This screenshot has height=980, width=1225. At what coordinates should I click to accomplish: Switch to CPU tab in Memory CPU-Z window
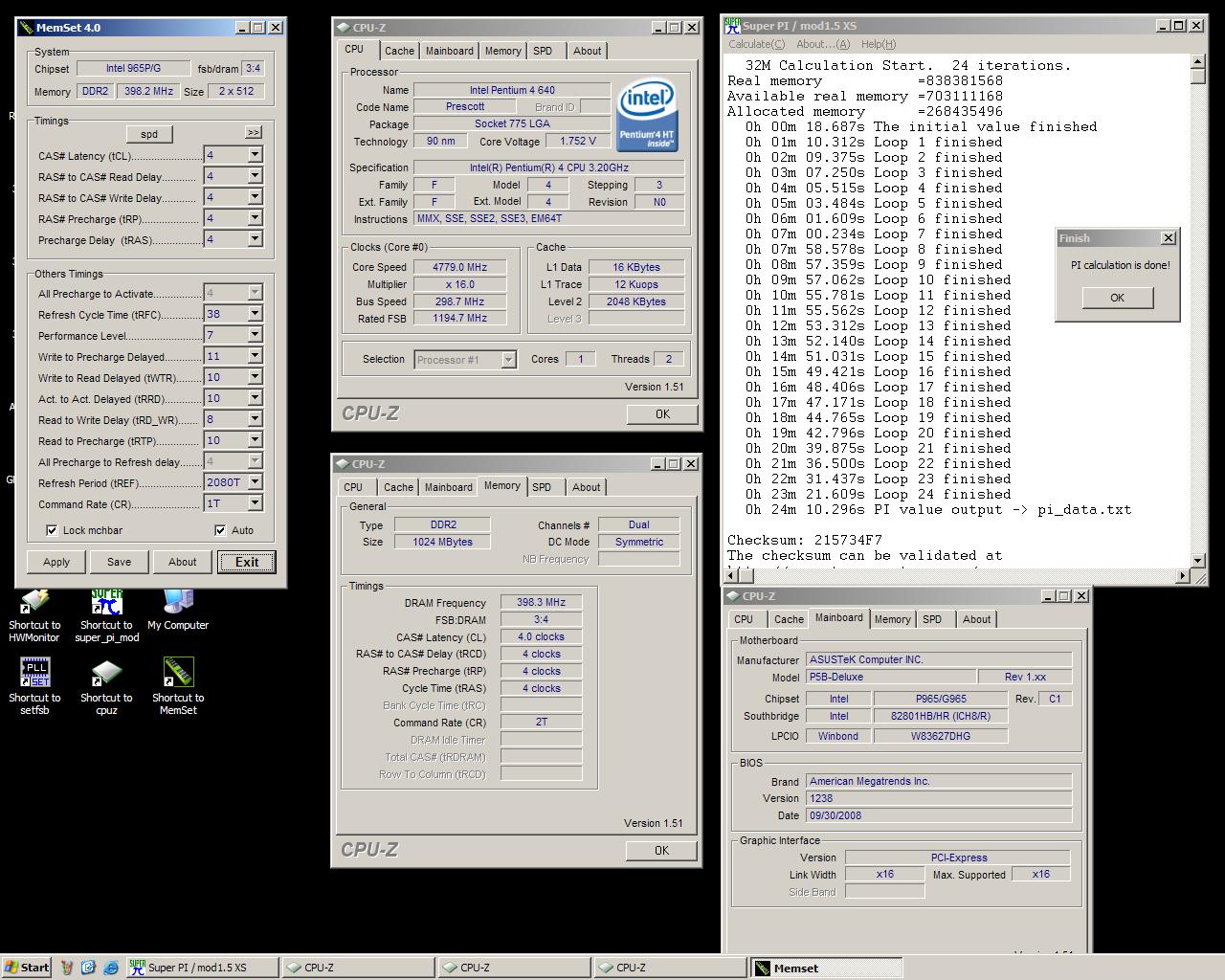353,487
